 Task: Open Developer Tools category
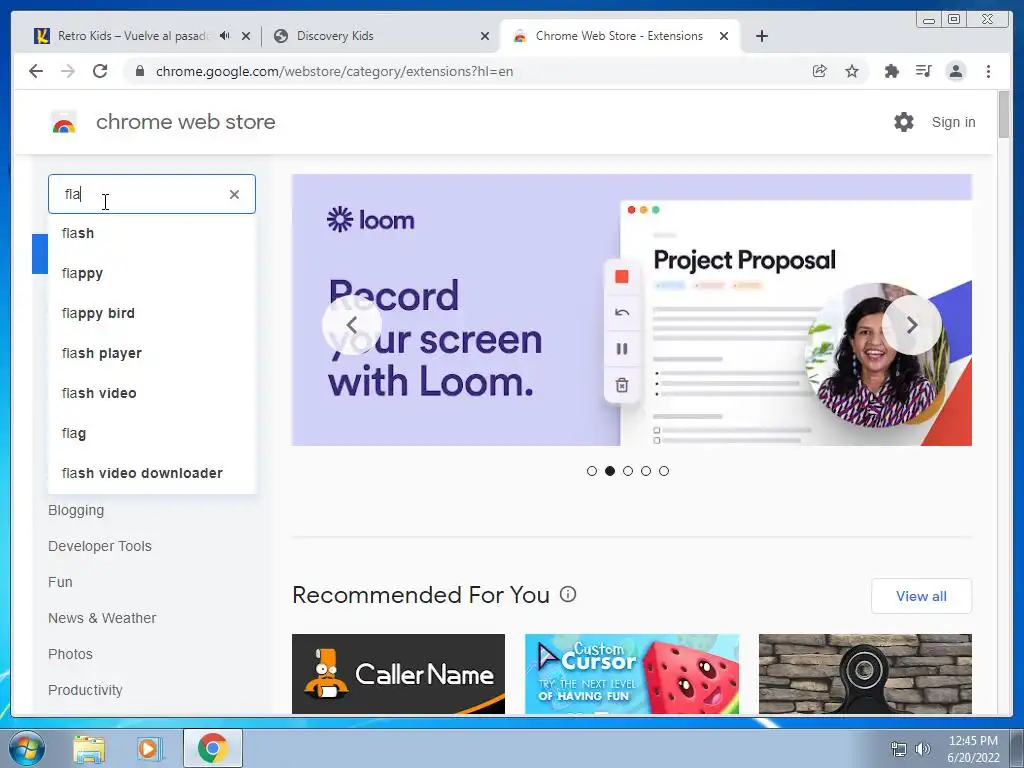pos(100,546)
